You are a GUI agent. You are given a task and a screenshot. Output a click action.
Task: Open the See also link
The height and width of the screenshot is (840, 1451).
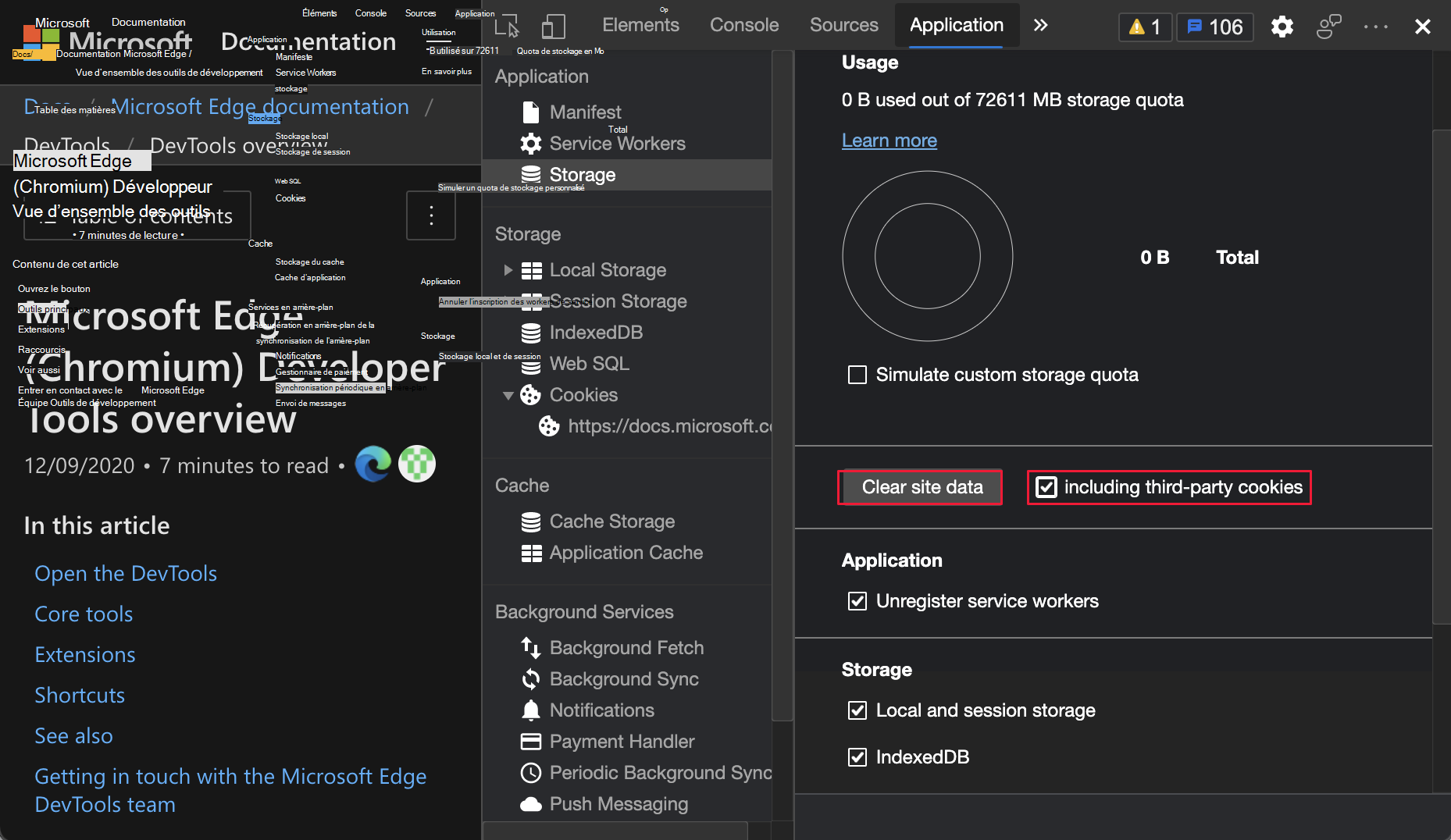tap(73, 736)
